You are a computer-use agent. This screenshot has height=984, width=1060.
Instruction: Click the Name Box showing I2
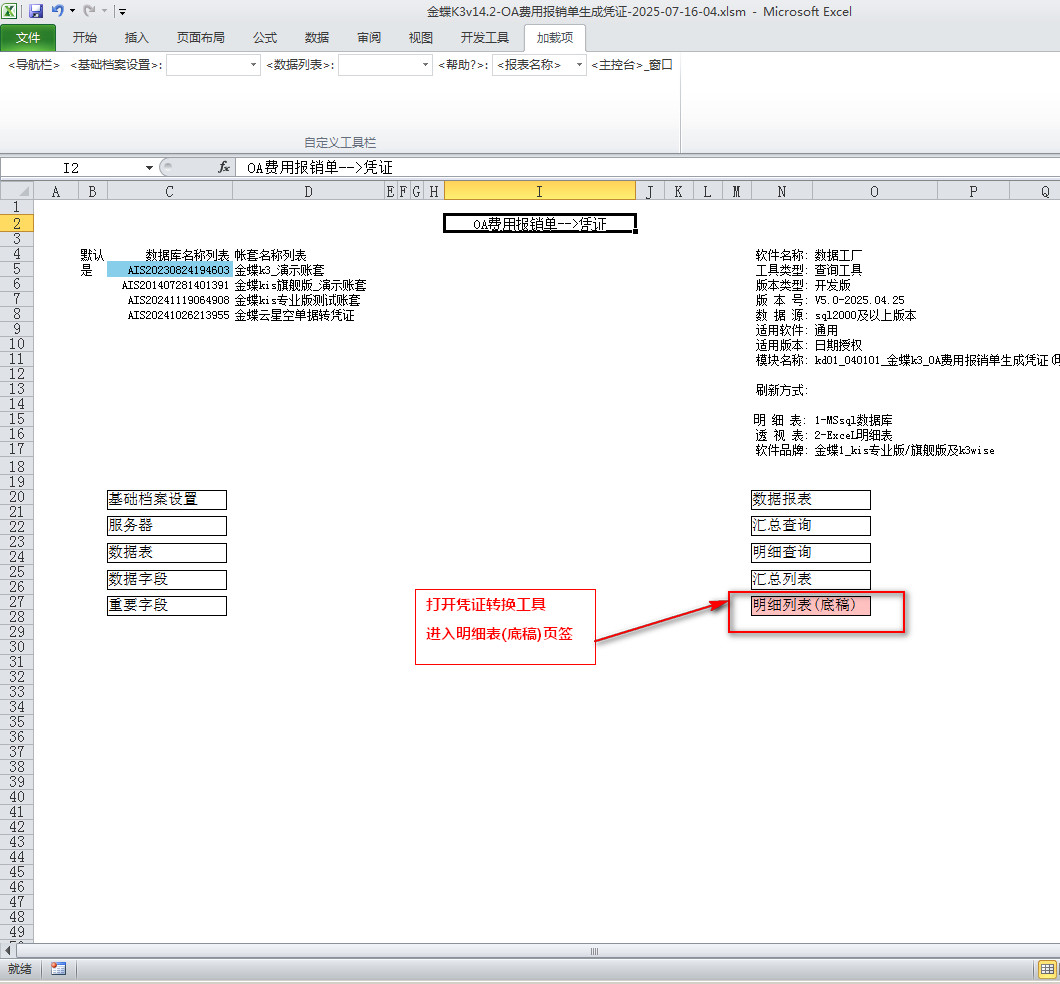pos(71,168)
